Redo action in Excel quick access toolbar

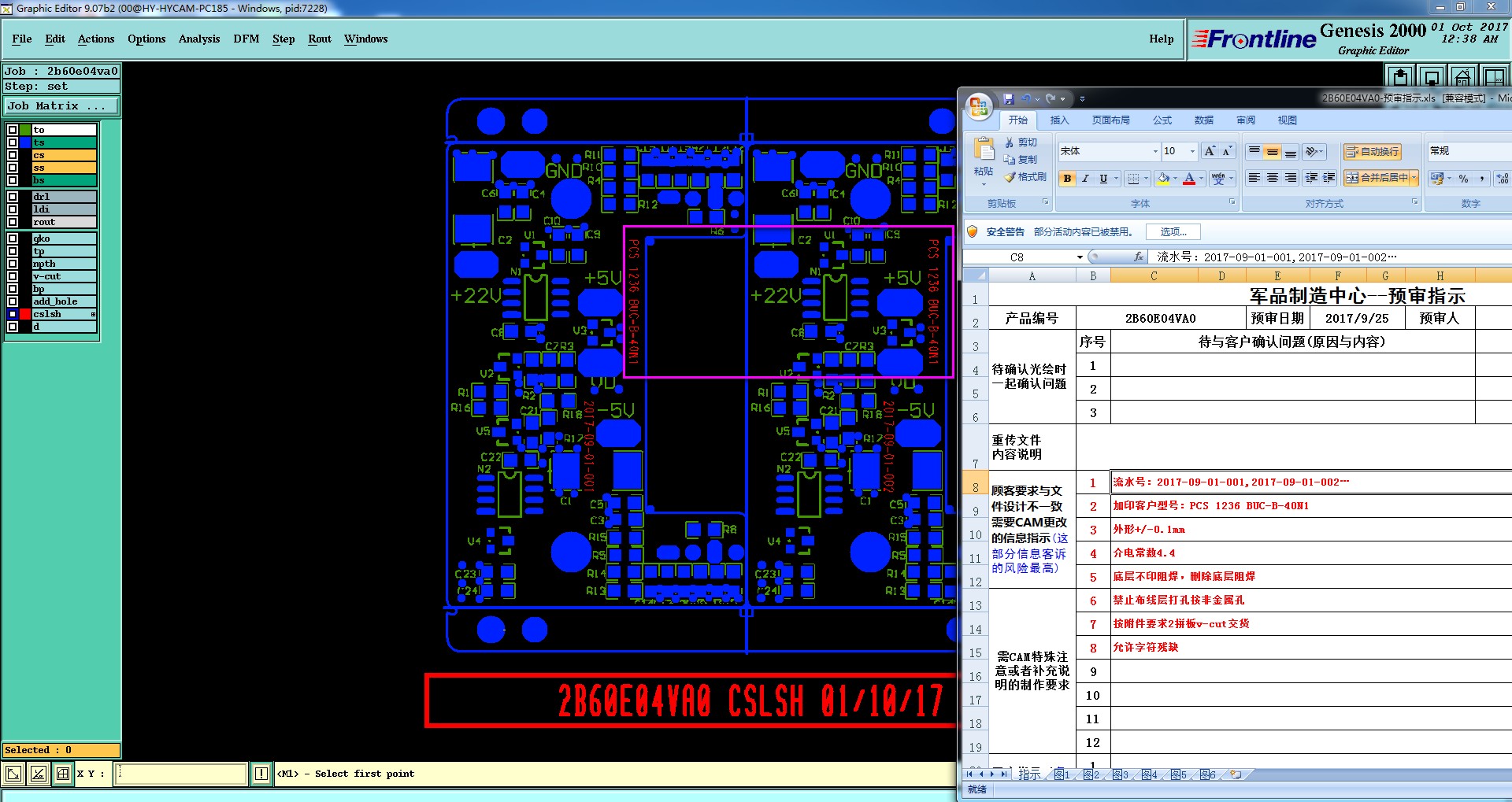coord(1051,99)
